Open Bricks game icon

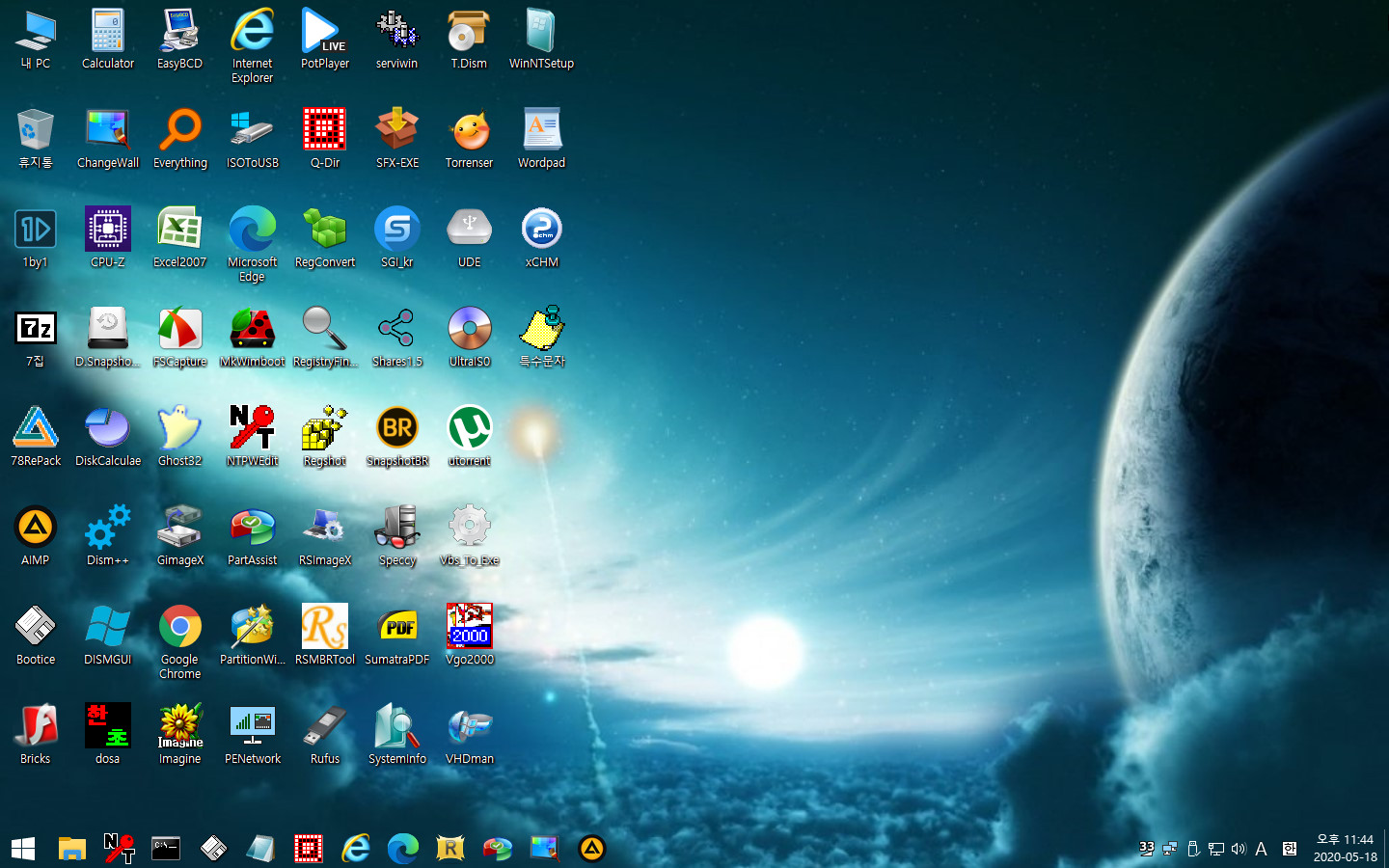[x=36, y=735]
